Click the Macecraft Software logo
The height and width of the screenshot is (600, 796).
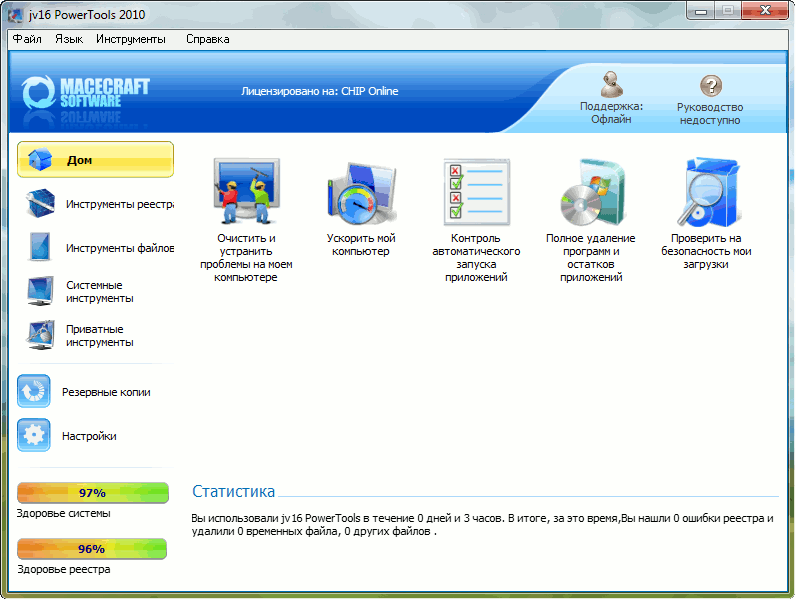[85, 92]
